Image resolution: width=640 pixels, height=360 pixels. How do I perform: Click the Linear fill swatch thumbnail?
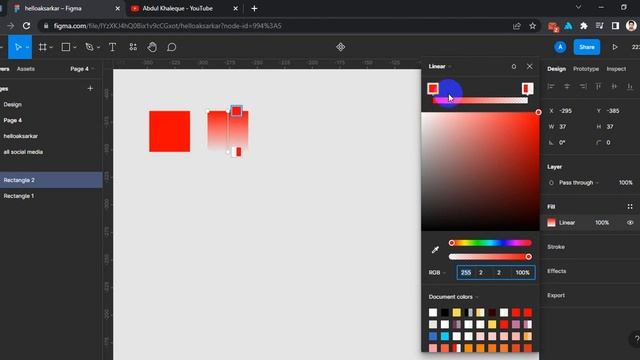click(x=551, y=223)
